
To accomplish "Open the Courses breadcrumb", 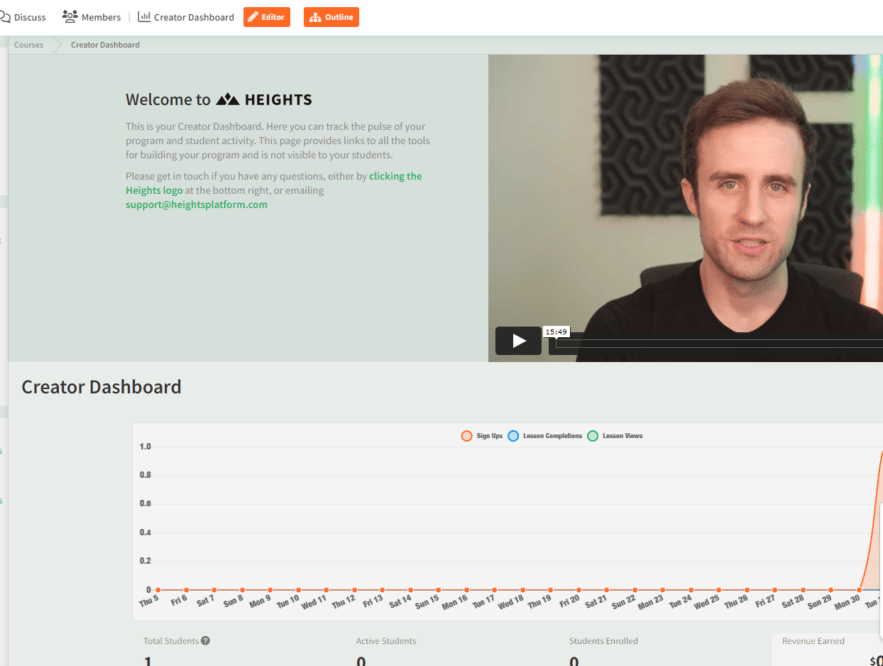I will click(28, 44).
